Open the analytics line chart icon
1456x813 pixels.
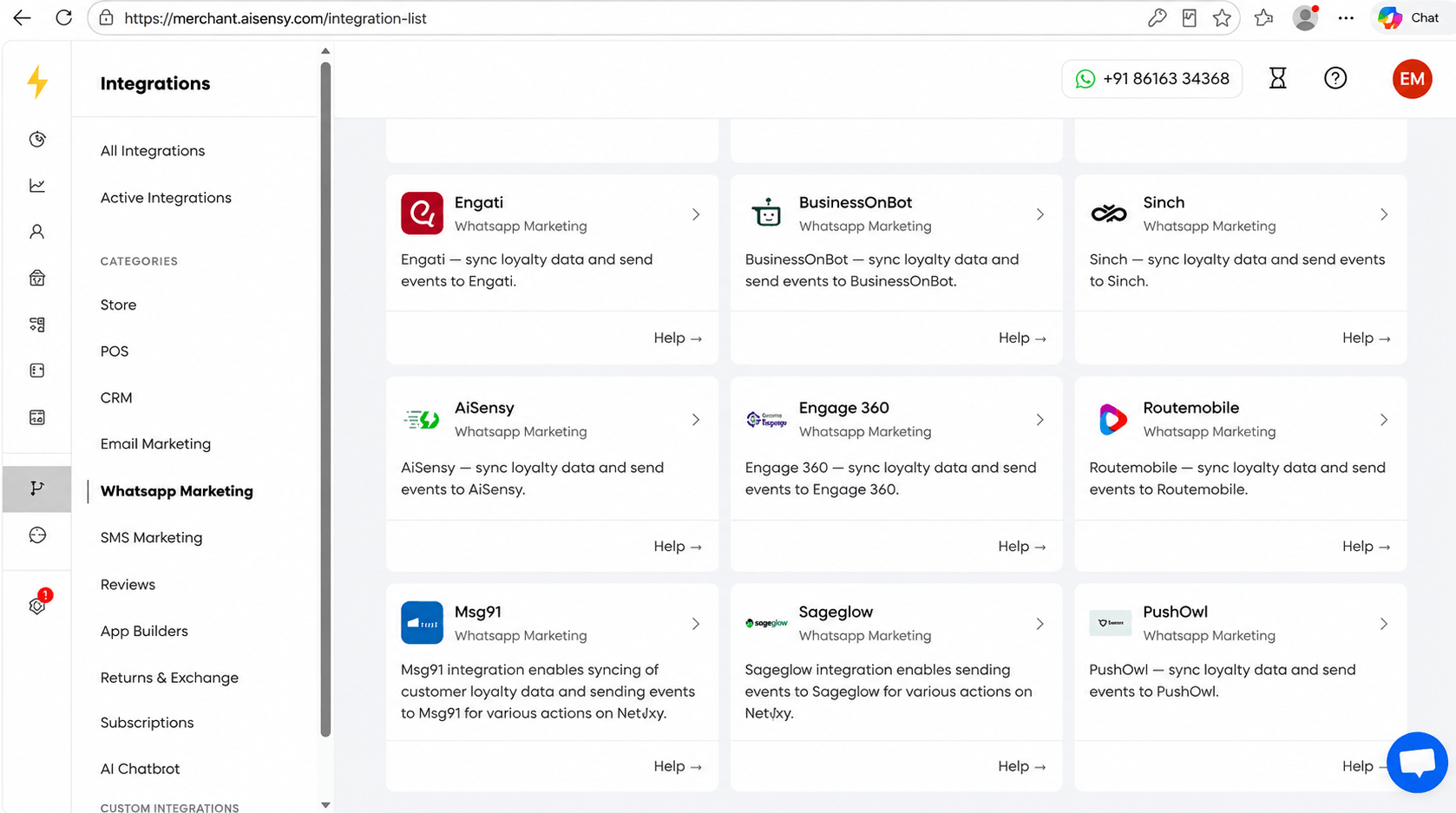pyautogui.click(x=37, y=186)
